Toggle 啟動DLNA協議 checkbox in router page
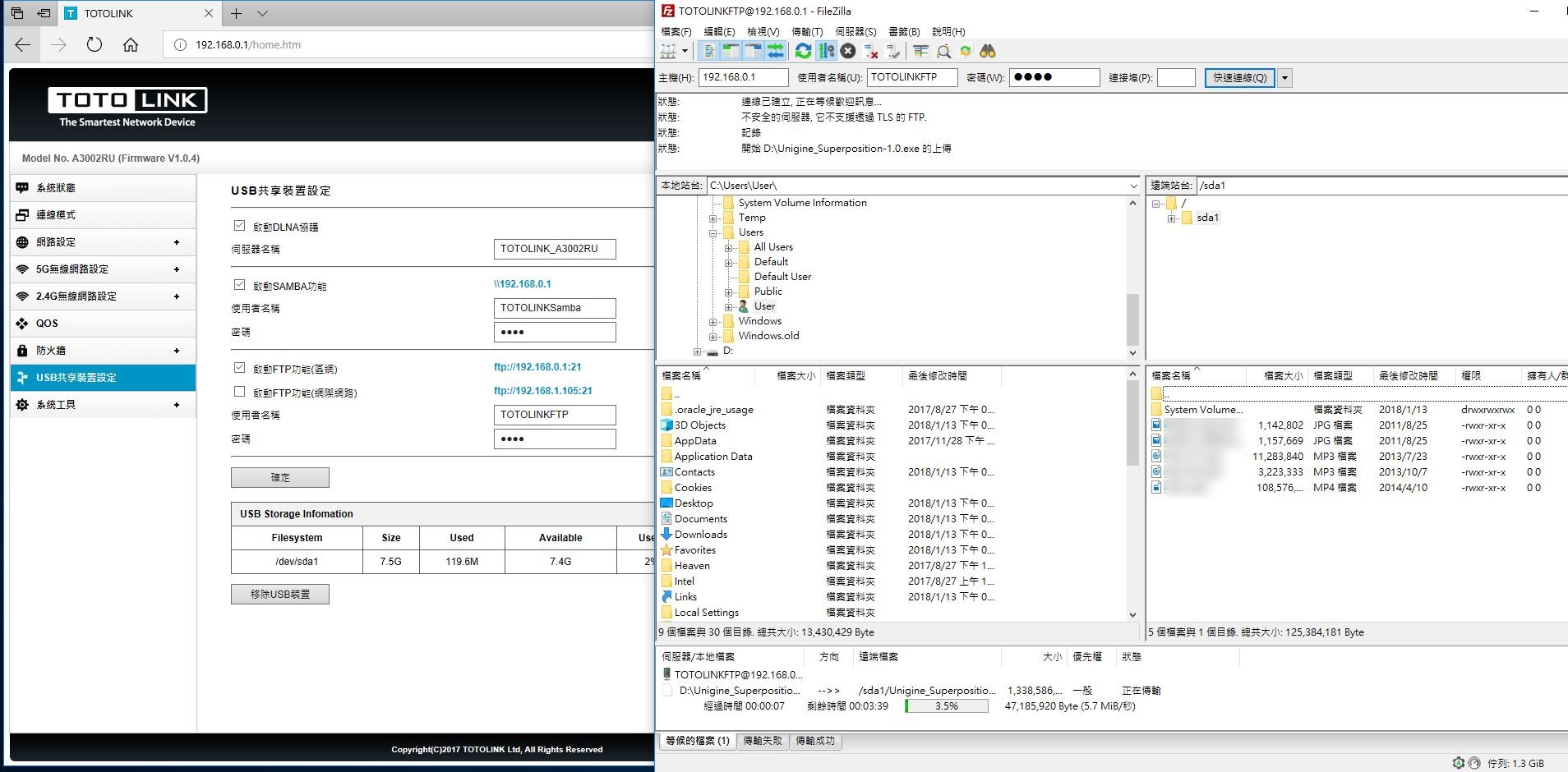The width and height of the screenshot is (1568, 772). point(239,225)
